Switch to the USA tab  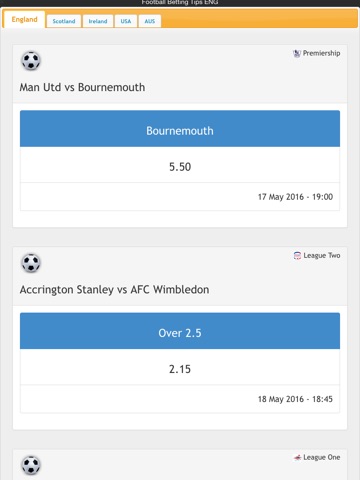click(x=126, y=21)
